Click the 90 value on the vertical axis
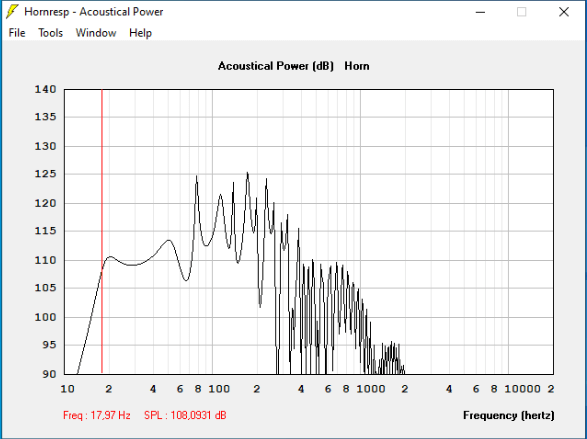Image resolution: width=587 pixels, height=439 pixels. point(49,374)
